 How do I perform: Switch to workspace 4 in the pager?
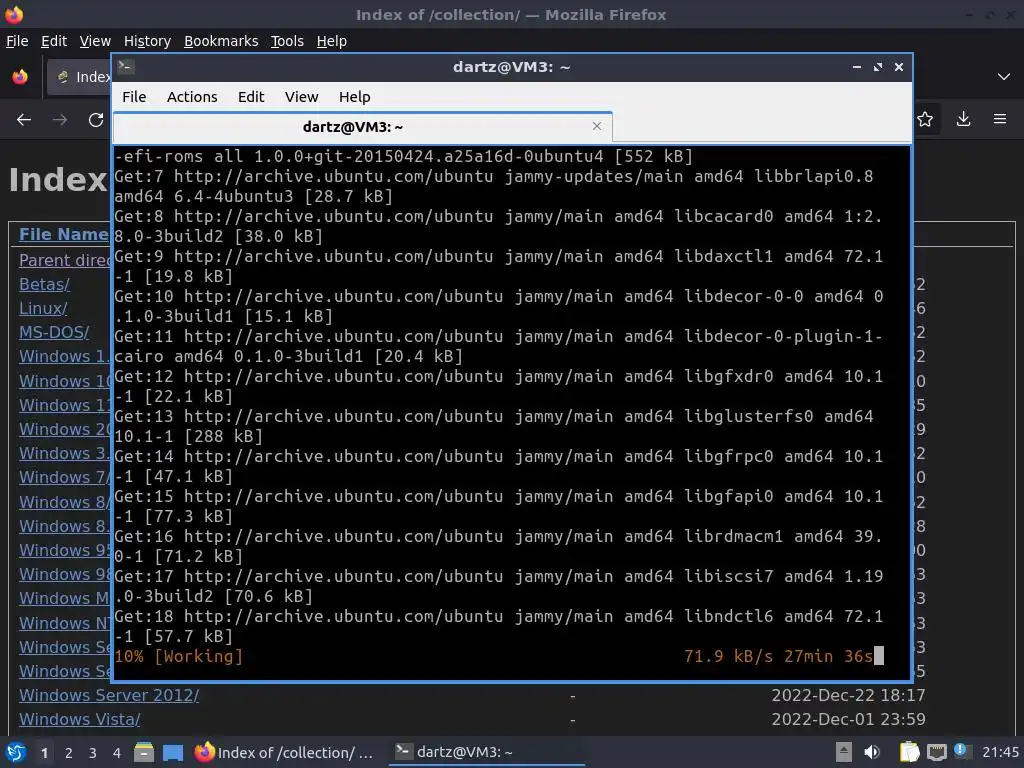pos(117,753)
